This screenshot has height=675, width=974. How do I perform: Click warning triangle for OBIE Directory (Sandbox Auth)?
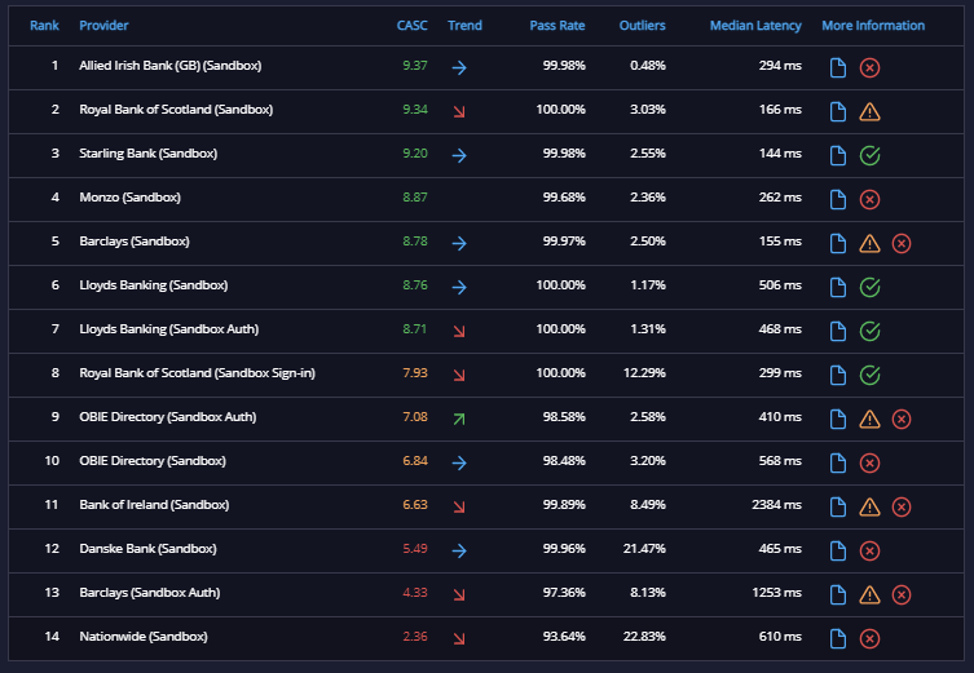[869, 419]
